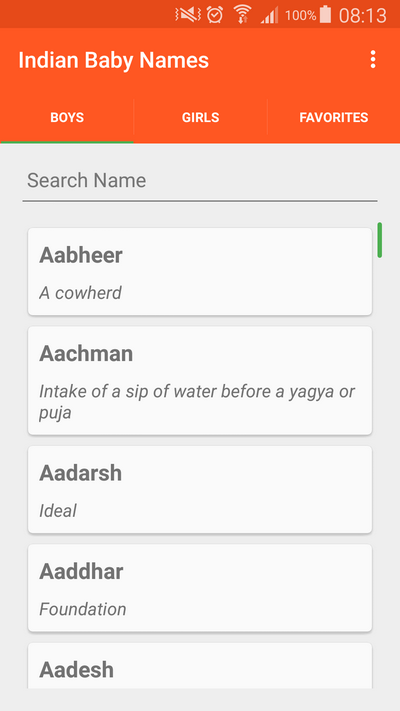Viewport: 400px width, 711px height.
Task: Open the Aabheer name card
Action: click(200, 272)
